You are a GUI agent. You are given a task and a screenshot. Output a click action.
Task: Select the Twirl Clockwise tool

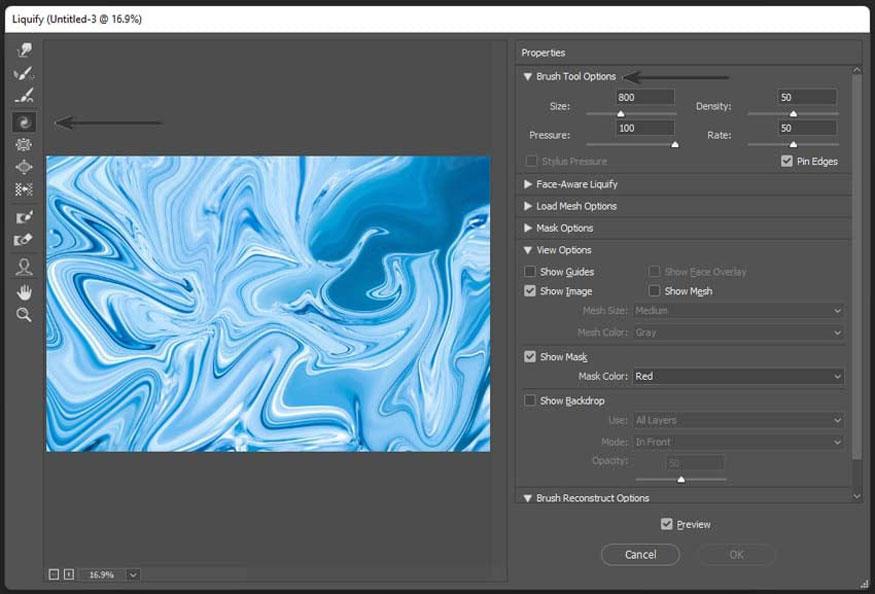tap(24, 122)
